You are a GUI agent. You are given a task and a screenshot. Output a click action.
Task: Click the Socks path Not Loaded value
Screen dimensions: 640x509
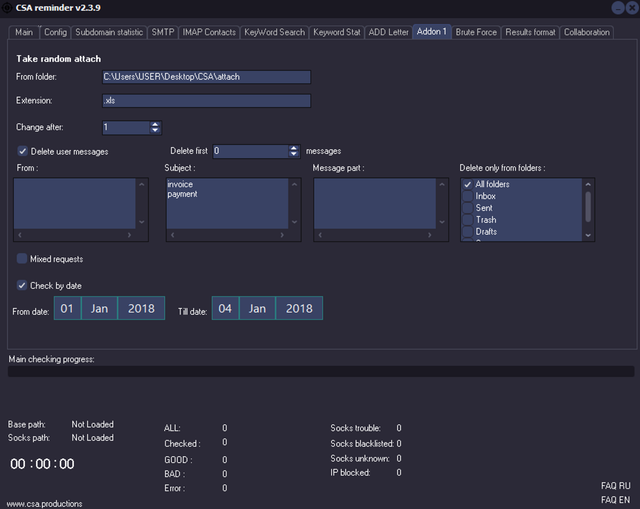93,438
